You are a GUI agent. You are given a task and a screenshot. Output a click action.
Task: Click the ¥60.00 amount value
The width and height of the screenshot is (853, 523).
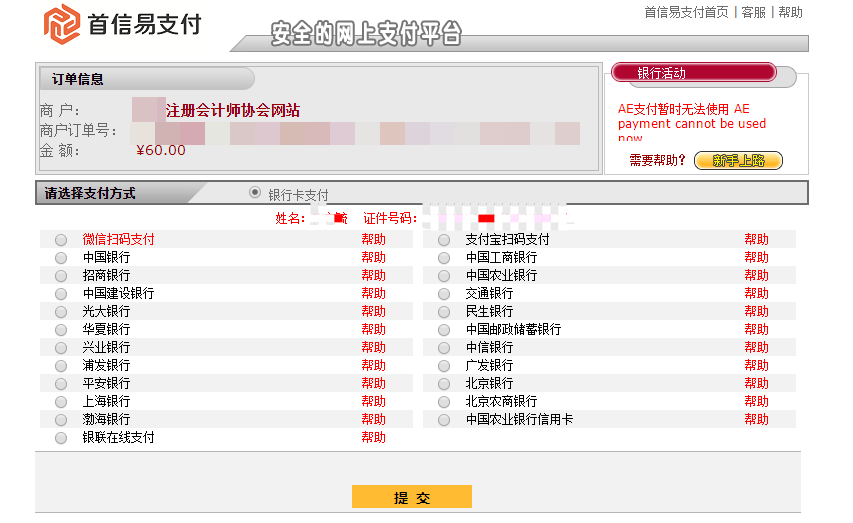(160, 150)
